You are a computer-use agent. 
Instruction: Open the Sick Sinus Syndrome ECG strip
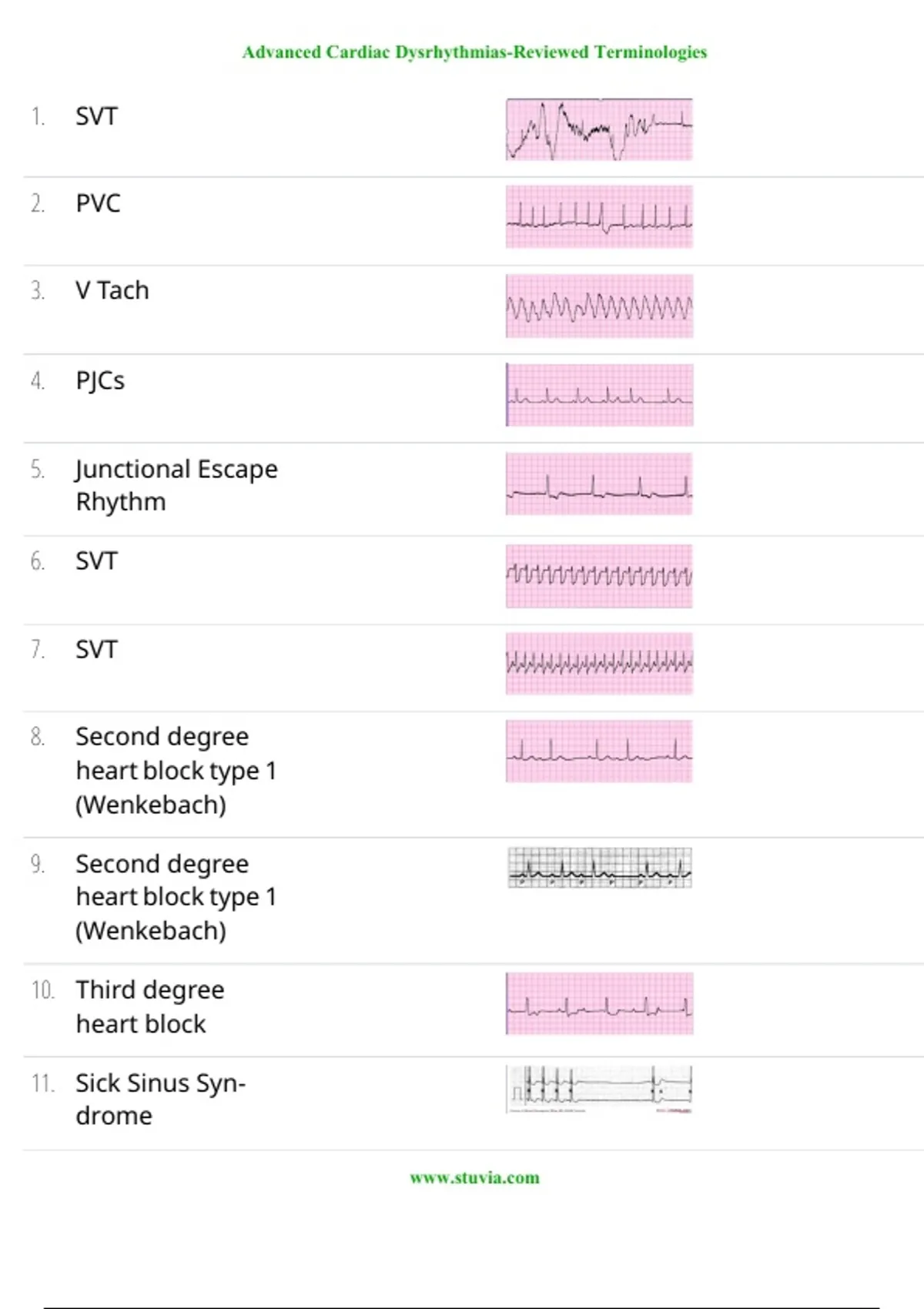[599, 1090]
